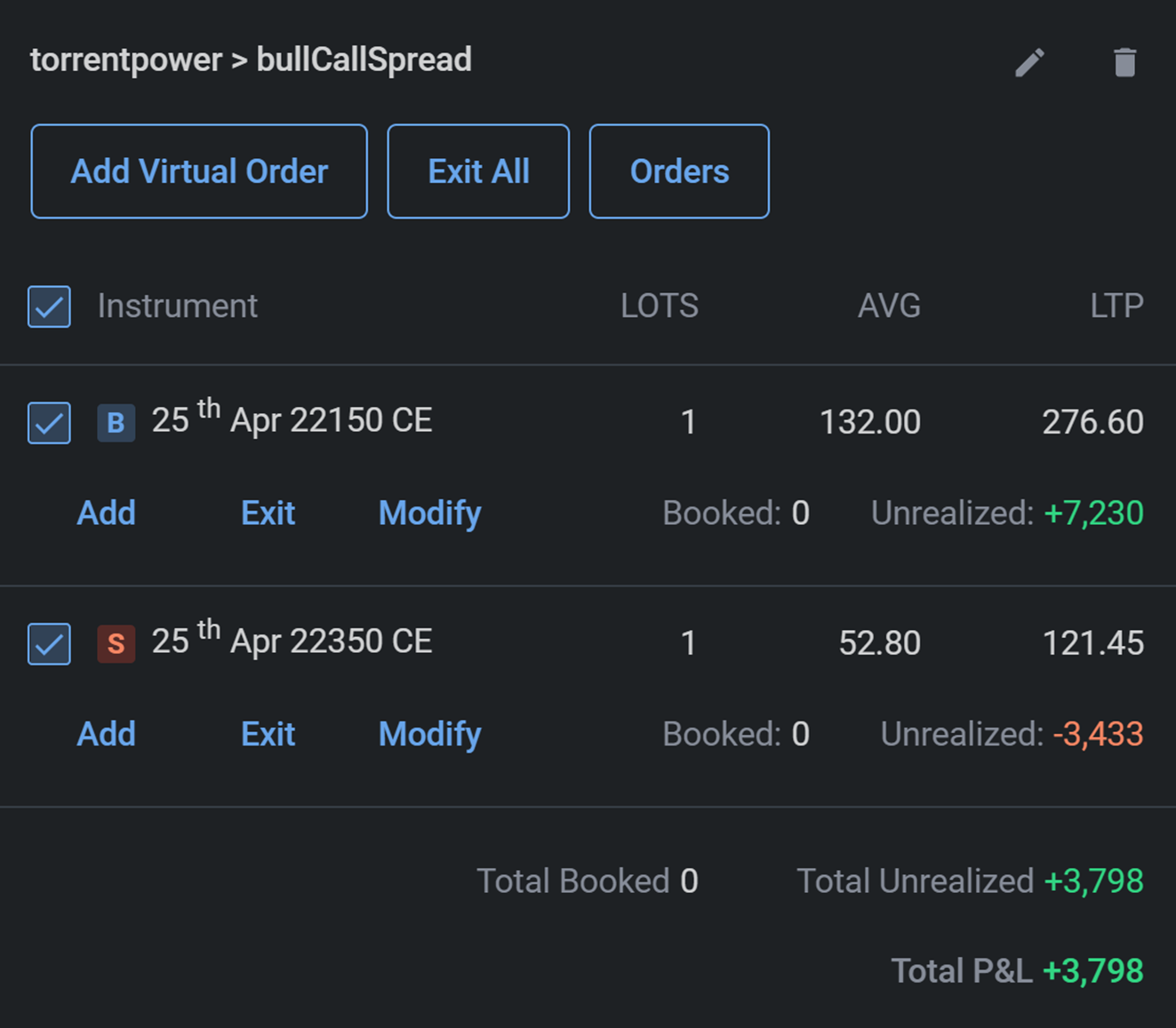Image resolution: width=1176 pixels, height=1028 pixels.
Task: Open Add Virtual Order
Action: click(199, 171)
